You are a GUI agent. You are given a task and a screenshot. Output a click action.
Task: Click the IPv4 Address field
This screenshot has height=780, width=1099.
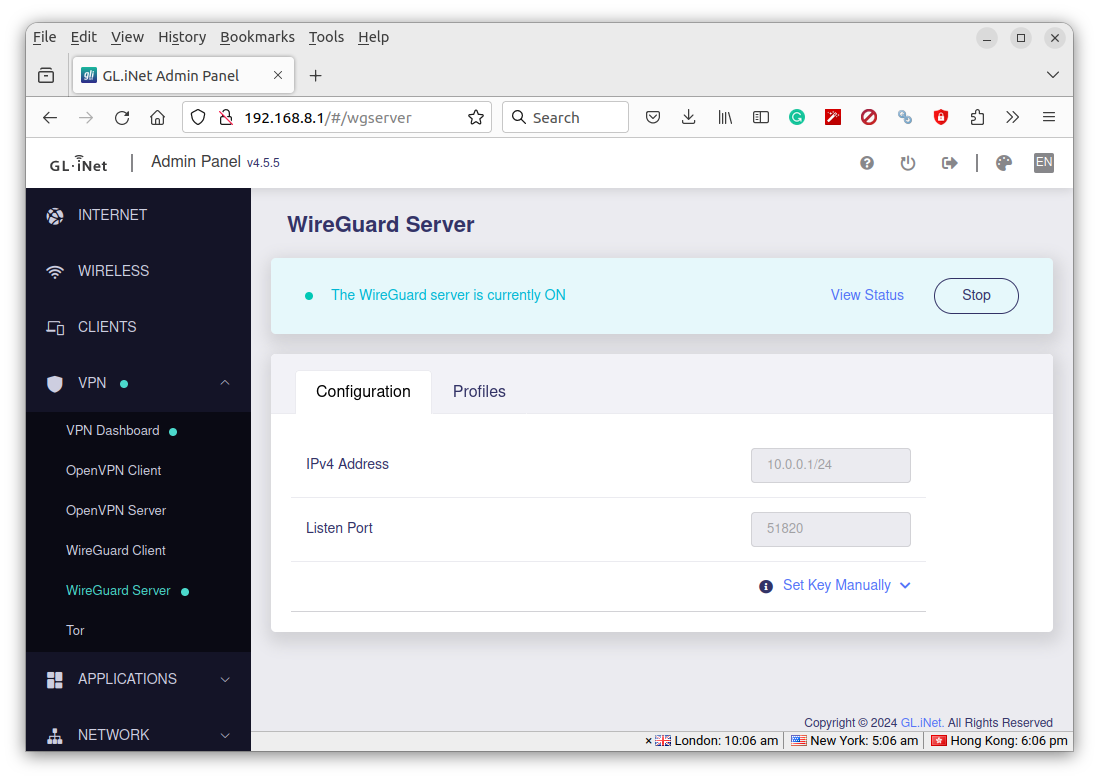831,465
